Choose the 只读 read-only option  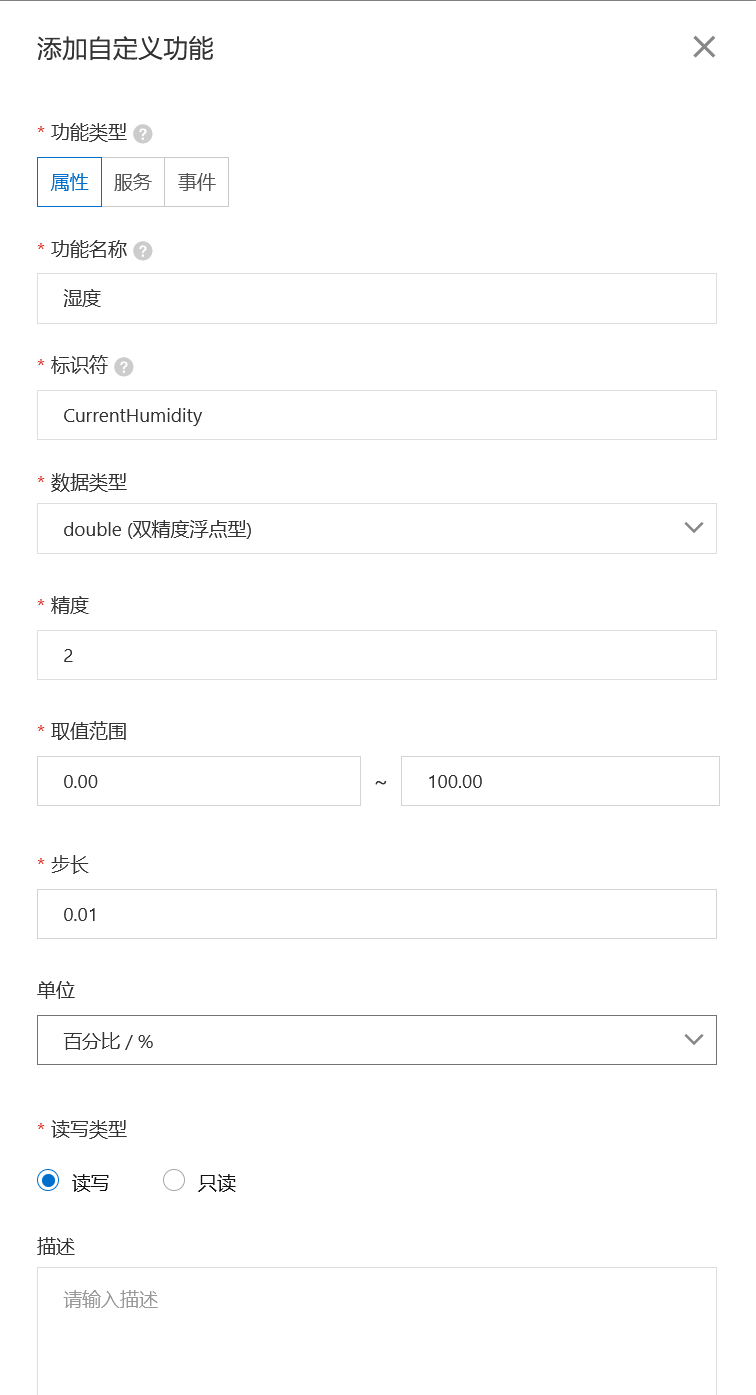174,1180
